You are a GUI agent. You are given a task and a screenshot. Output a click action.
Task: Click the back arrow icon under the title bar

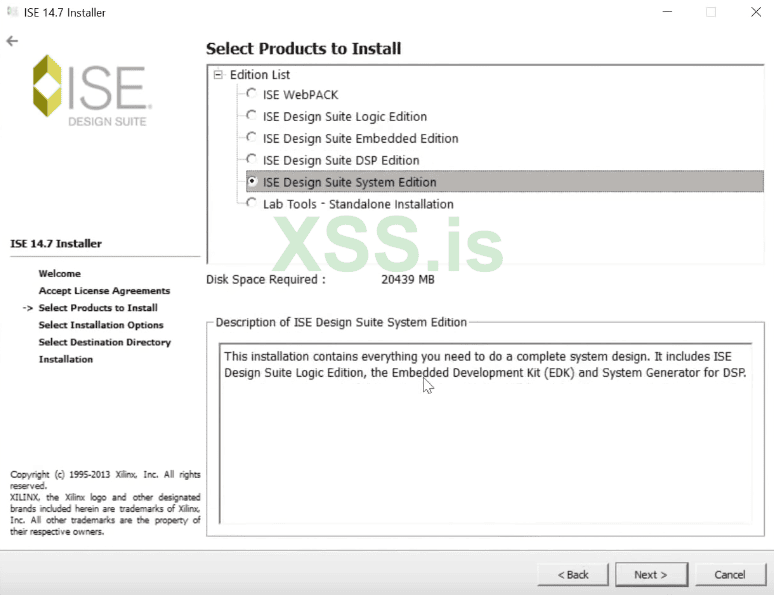12,41
